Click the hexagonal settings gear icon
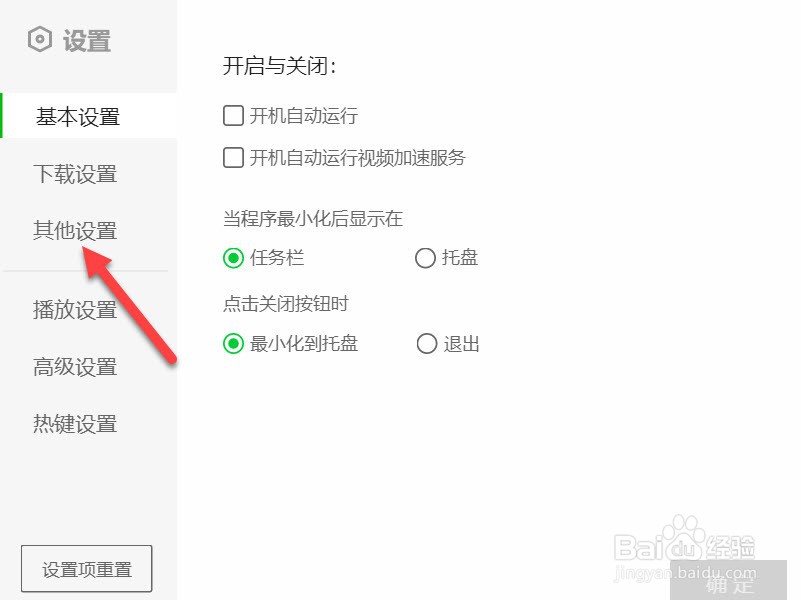This screenshot has height=600, width=801. click(39, 39)
